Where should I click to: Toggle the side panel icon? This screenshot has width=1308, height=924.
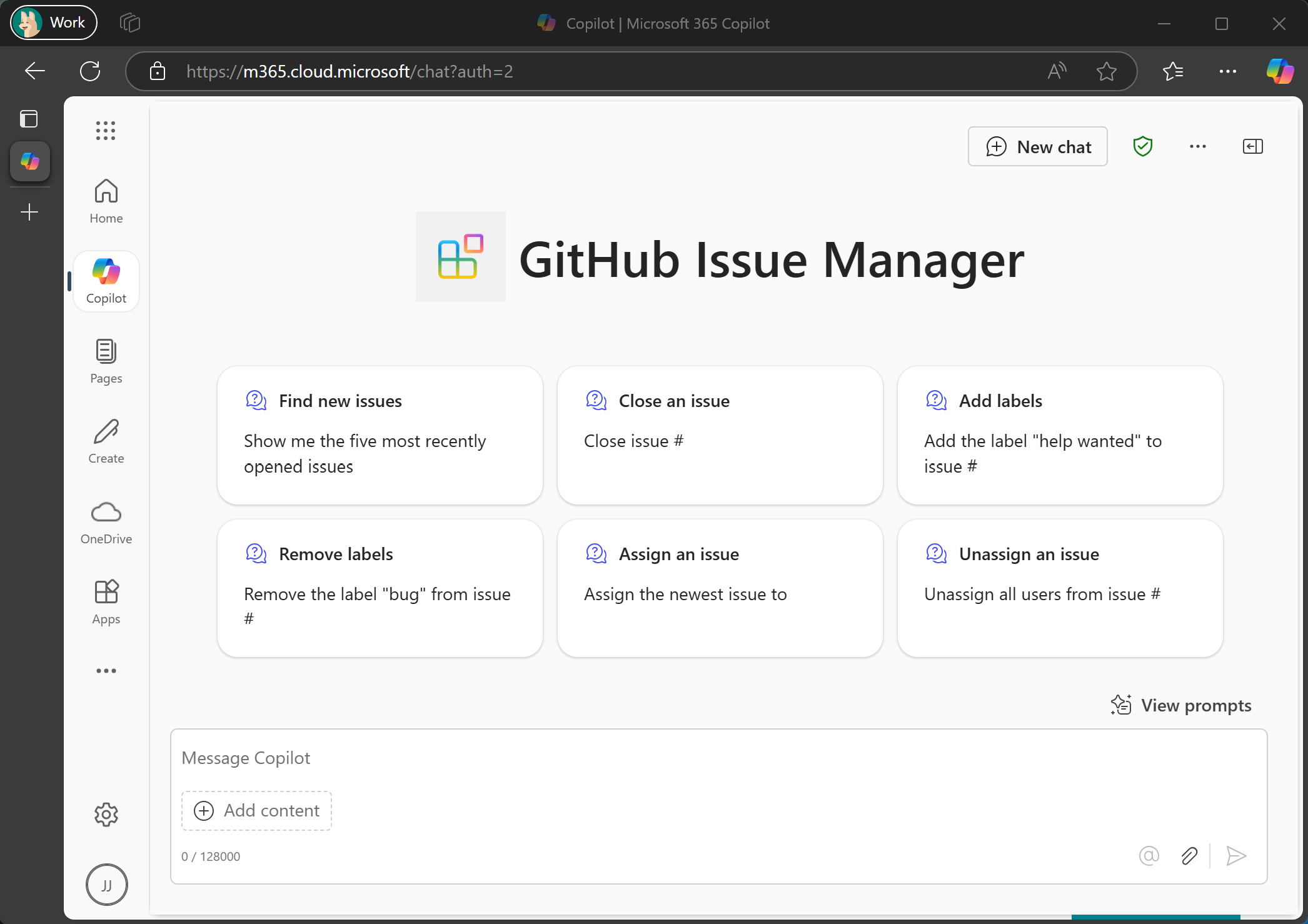tap(1253, 146)
